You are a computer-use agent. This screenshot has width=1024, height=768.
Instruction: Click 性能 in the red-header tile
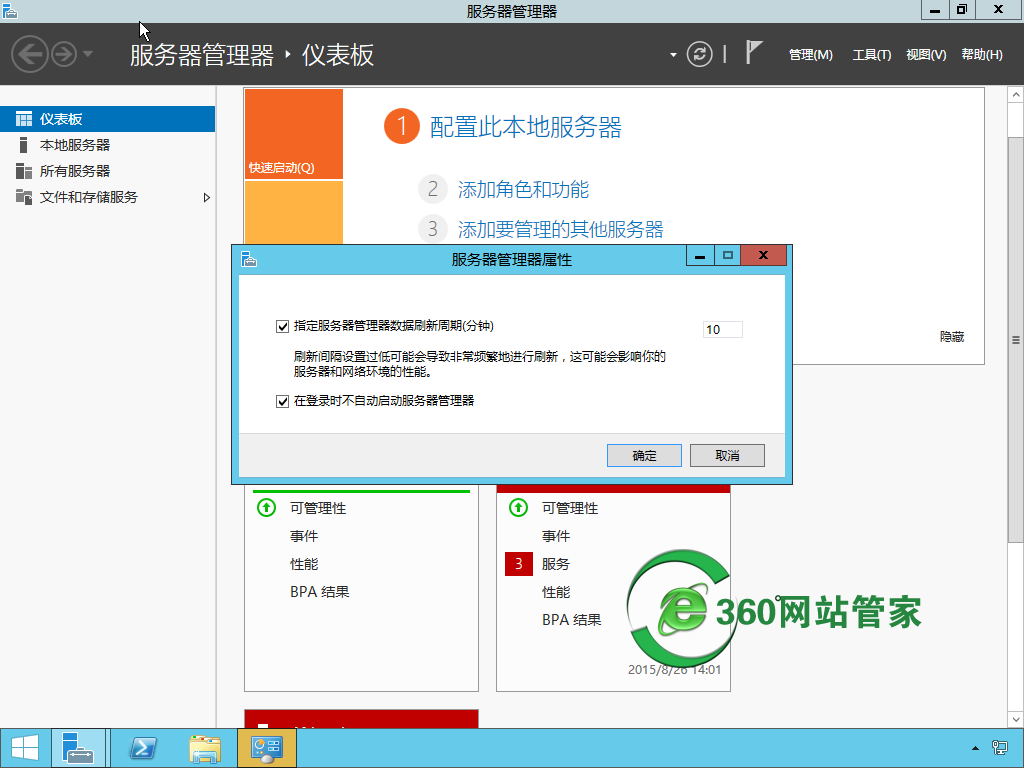coord(556,592)
